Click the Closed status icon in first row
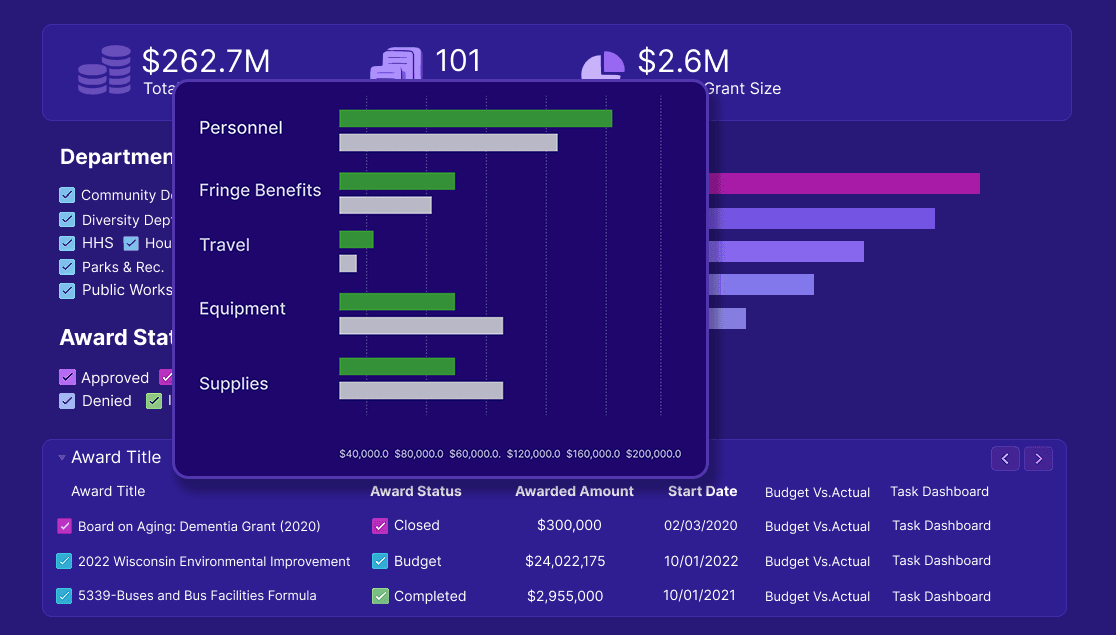 point(380,526)
